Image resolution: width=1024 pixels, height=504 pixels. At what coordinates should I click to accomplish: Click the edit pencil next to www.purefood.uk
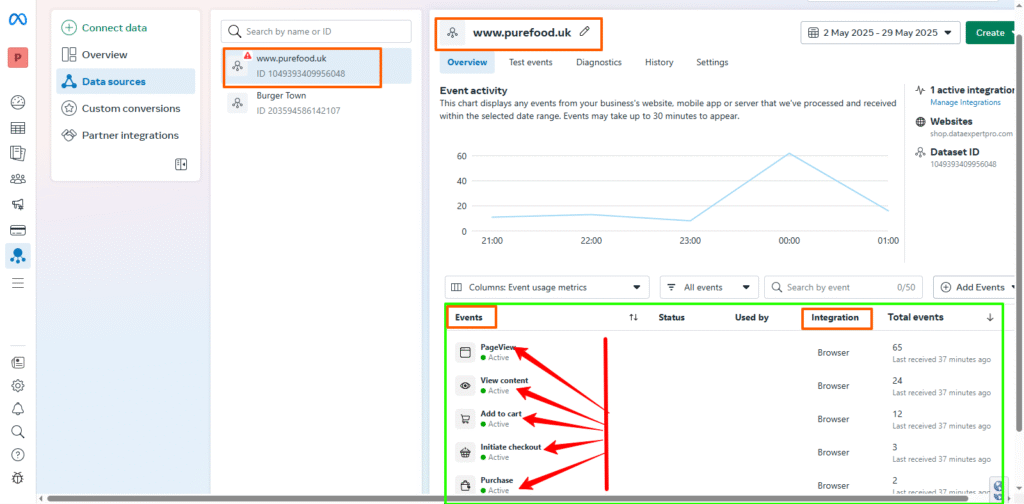(584, 31)
